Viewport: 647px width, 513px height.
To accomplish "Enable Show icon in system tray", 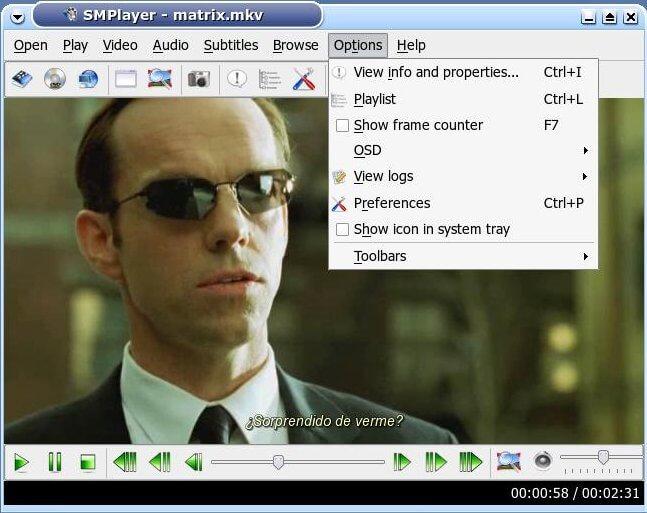I will [x=342, y=229].
